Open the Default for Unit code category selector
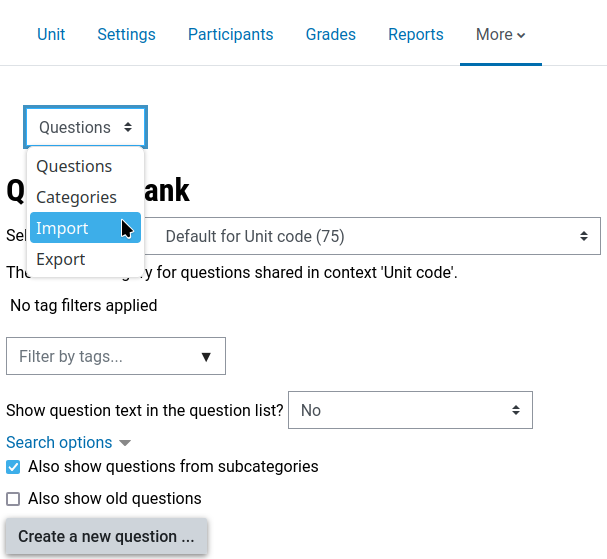 tap(376, 237)
